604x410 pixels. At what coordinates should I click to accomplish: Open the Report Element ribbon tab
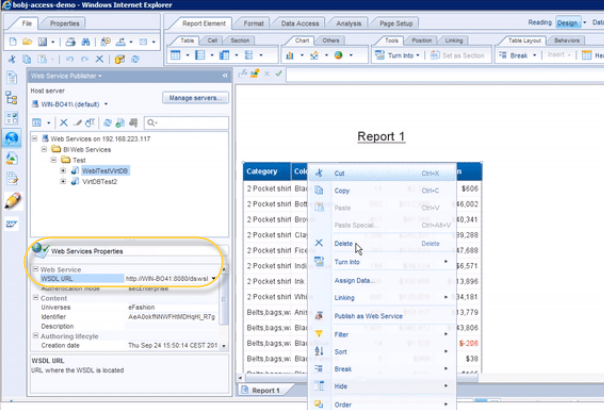(x=204, y=24)
